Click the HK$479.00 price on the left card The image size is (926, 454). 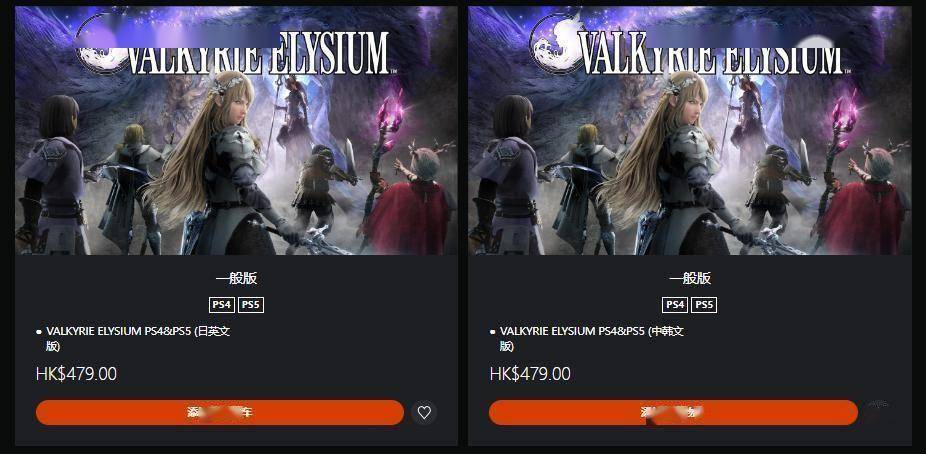click(x=76, y=374)
